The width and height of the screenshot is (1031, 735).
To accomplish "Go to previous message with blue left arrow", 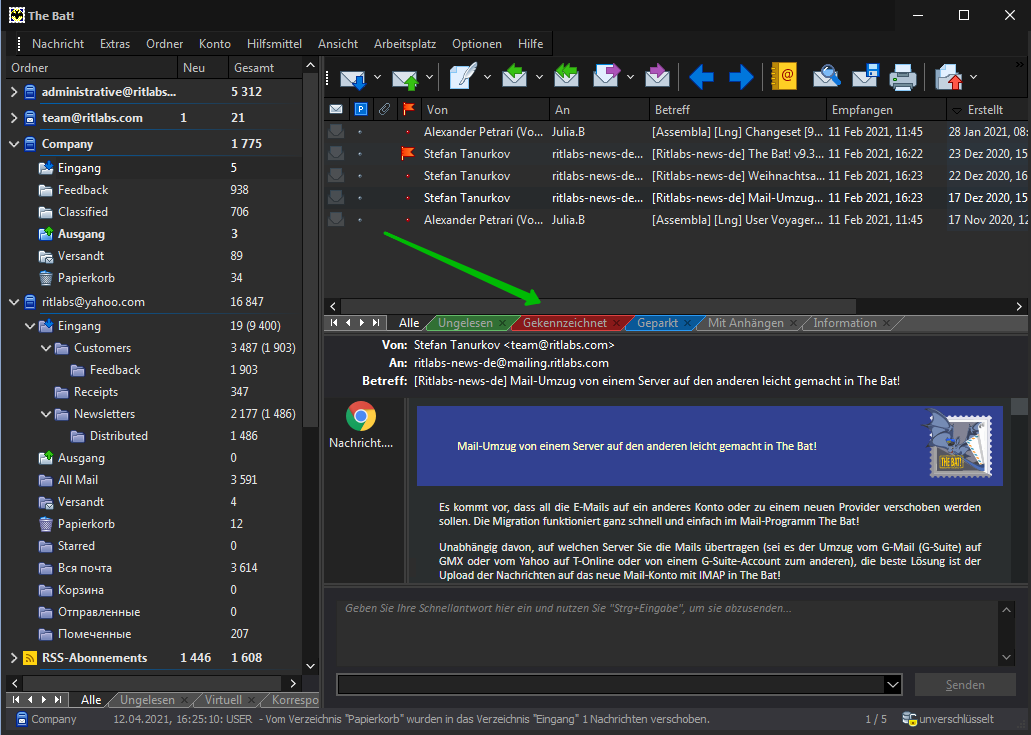I will coord(702,77).
